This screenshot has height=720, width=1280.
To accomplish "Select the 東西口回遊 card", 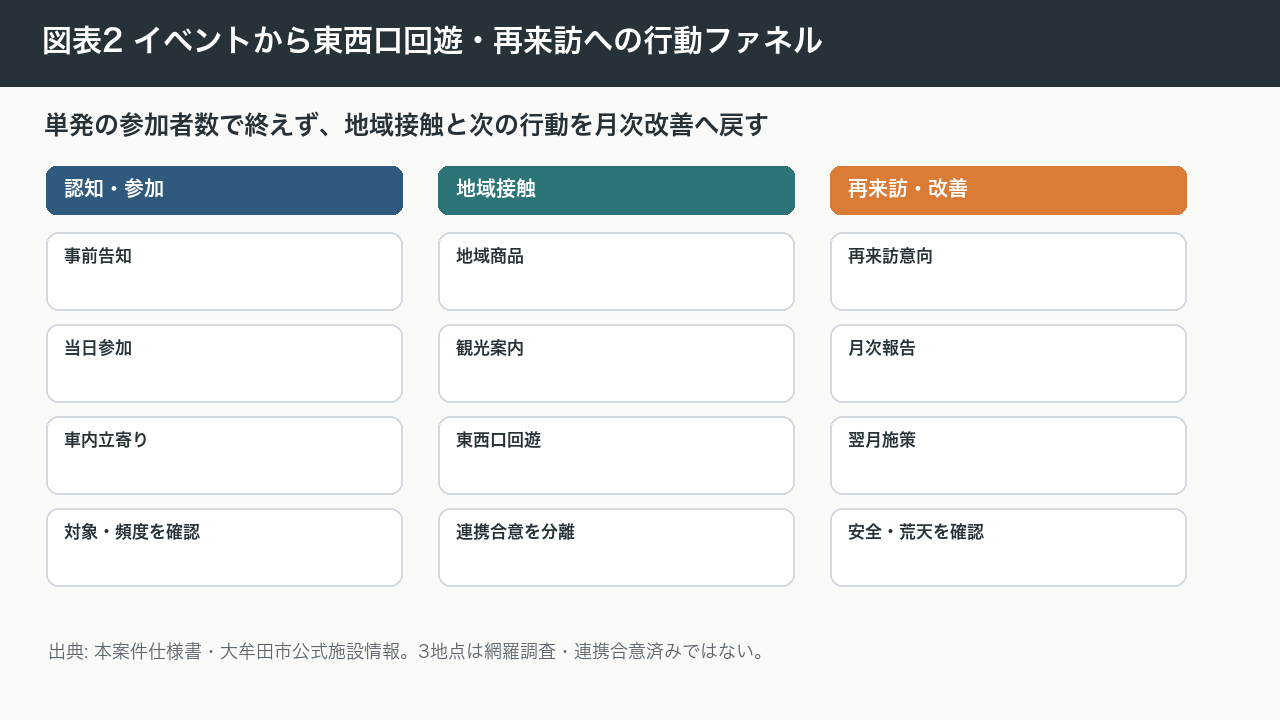I will click(x=616, y=456).
